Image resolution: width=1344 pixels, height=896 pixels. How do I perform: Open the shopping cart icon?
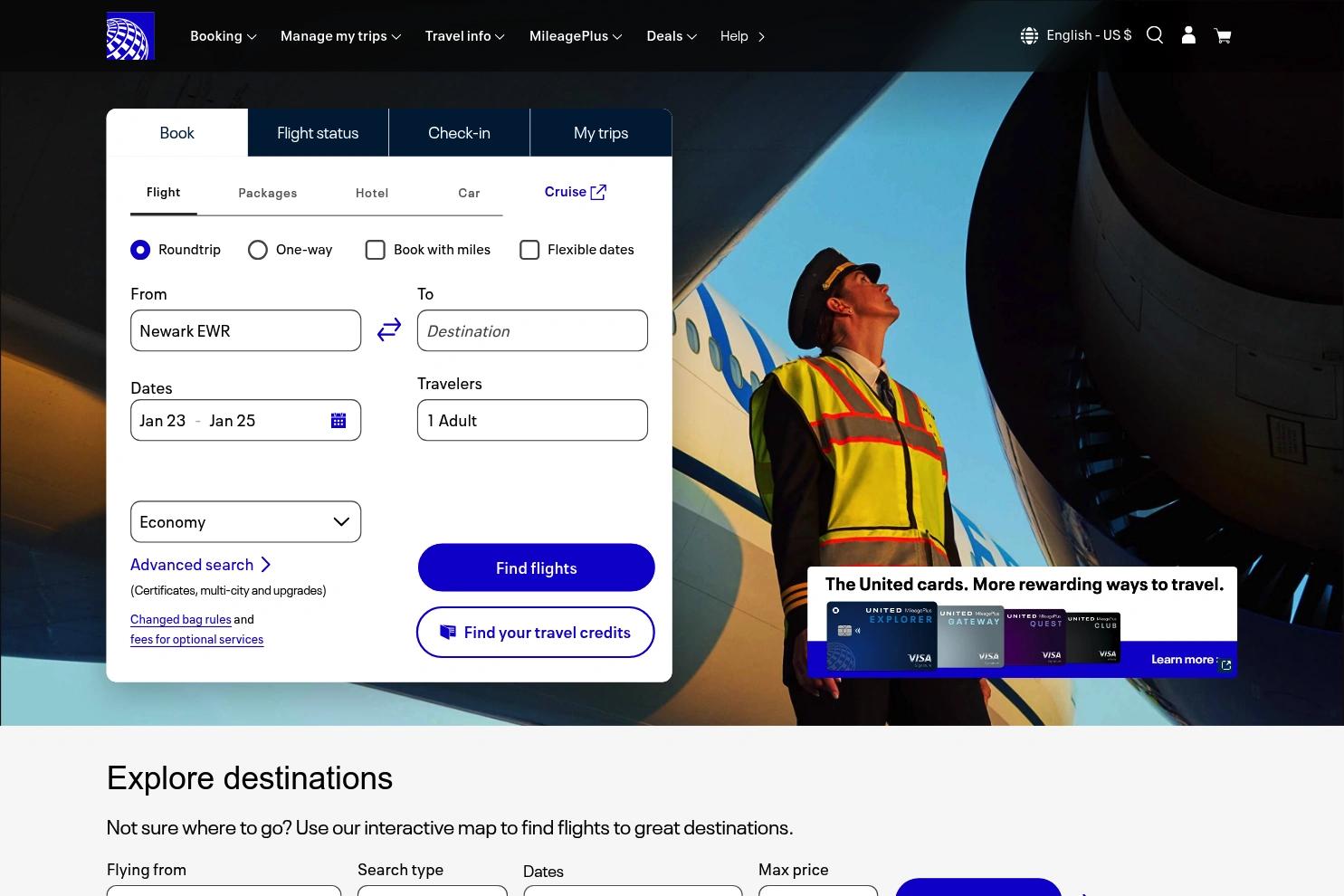(1223, 36)
